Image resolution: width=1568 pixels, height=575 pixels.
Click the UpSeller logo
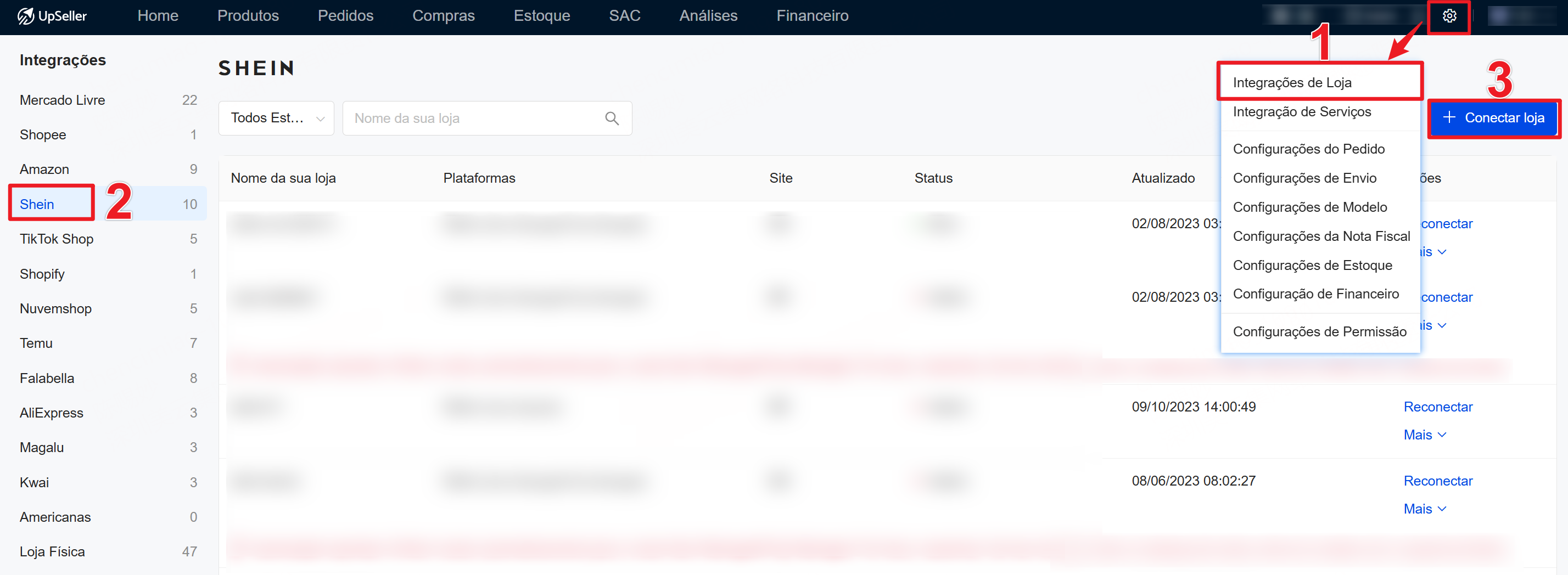52,16
